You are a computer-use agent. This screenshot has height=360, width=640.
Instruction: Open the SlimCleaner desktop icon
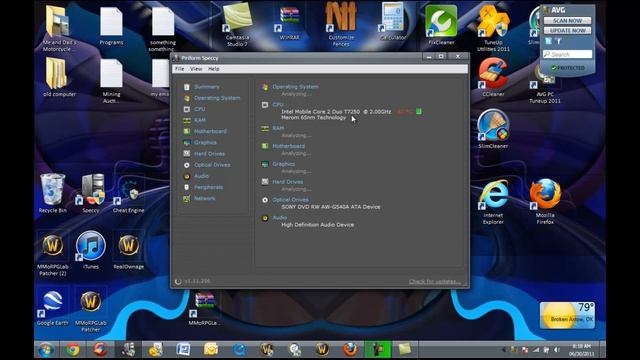[x=493, y=129]
